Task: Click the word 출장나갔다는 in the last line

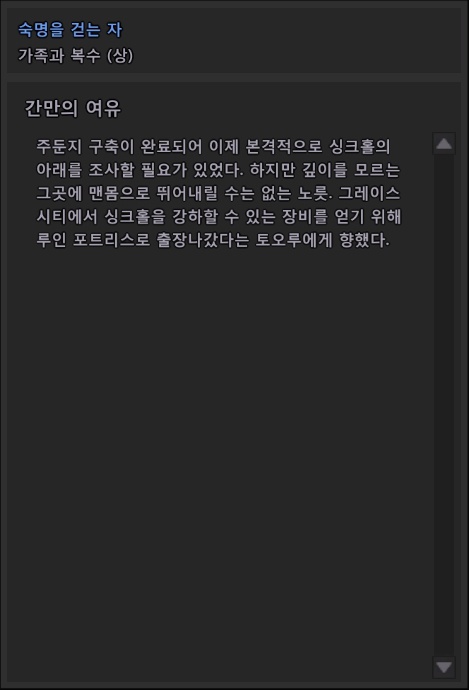Action: 203,240
